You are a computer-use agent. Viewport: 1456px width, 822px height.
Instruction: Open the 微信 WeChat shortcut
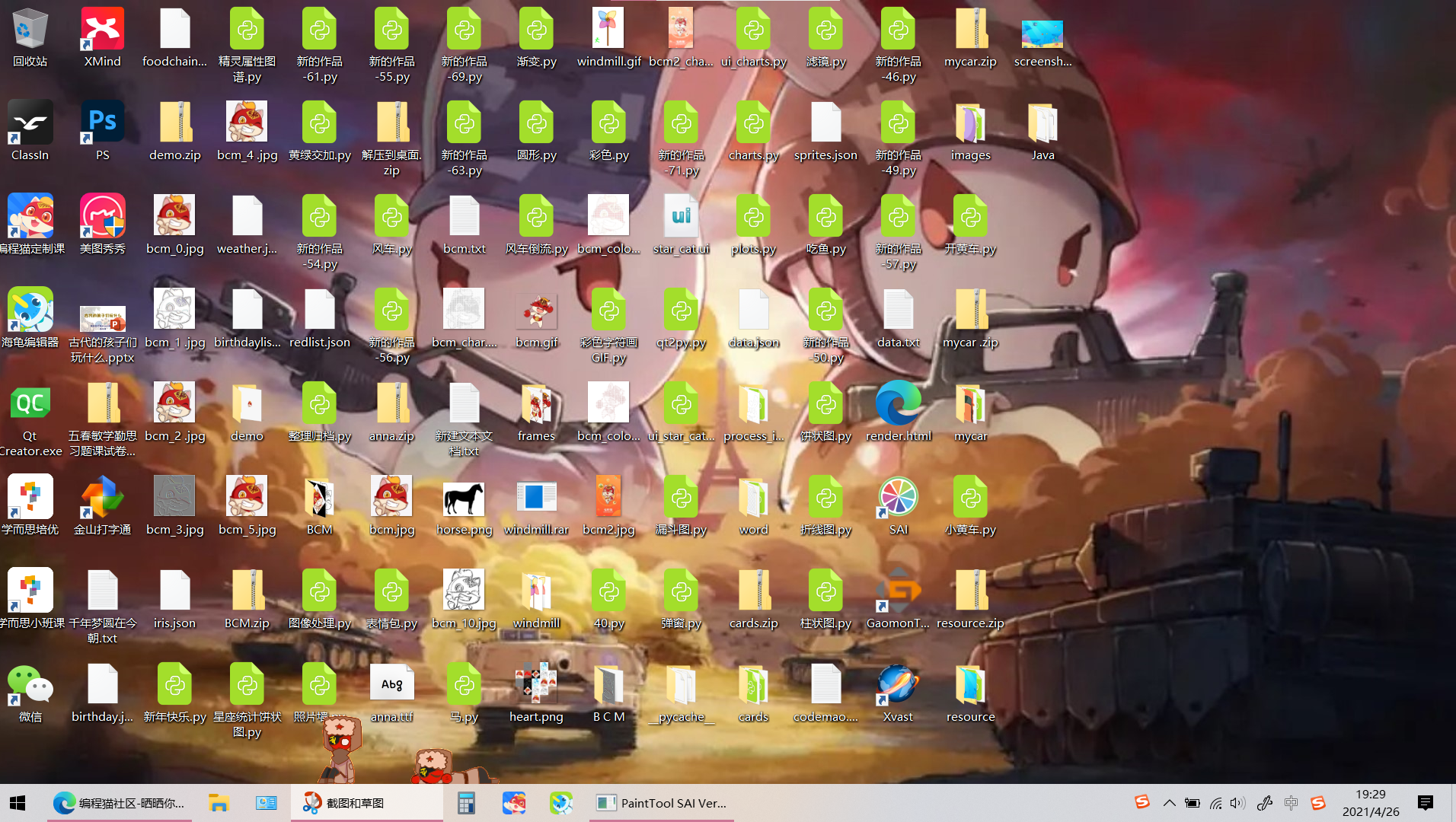click(x=30, y=692)
